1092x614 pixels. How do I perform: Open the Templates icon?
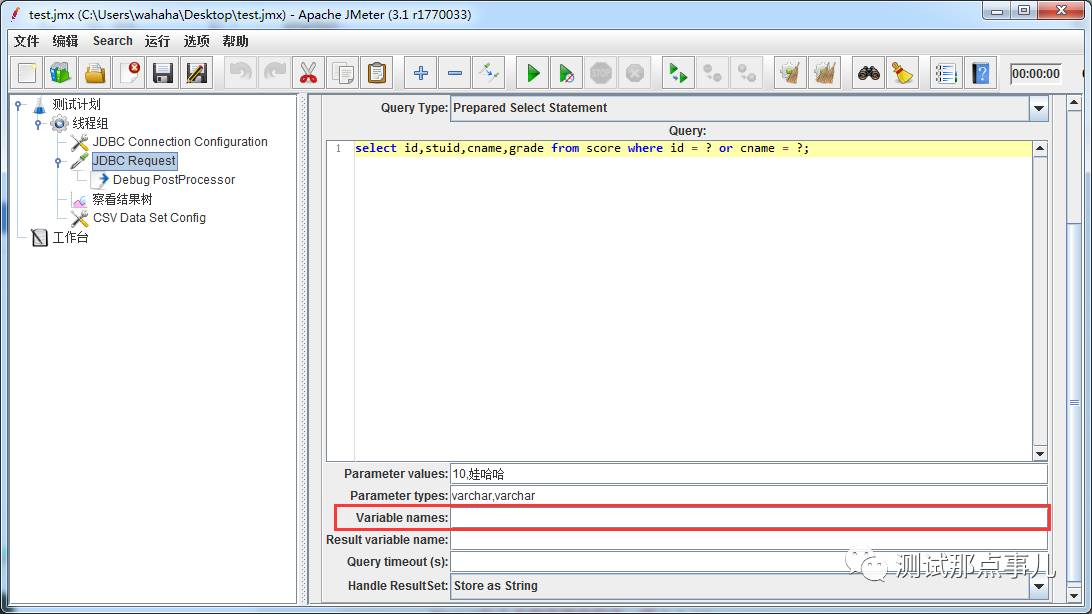pos(61,73)
